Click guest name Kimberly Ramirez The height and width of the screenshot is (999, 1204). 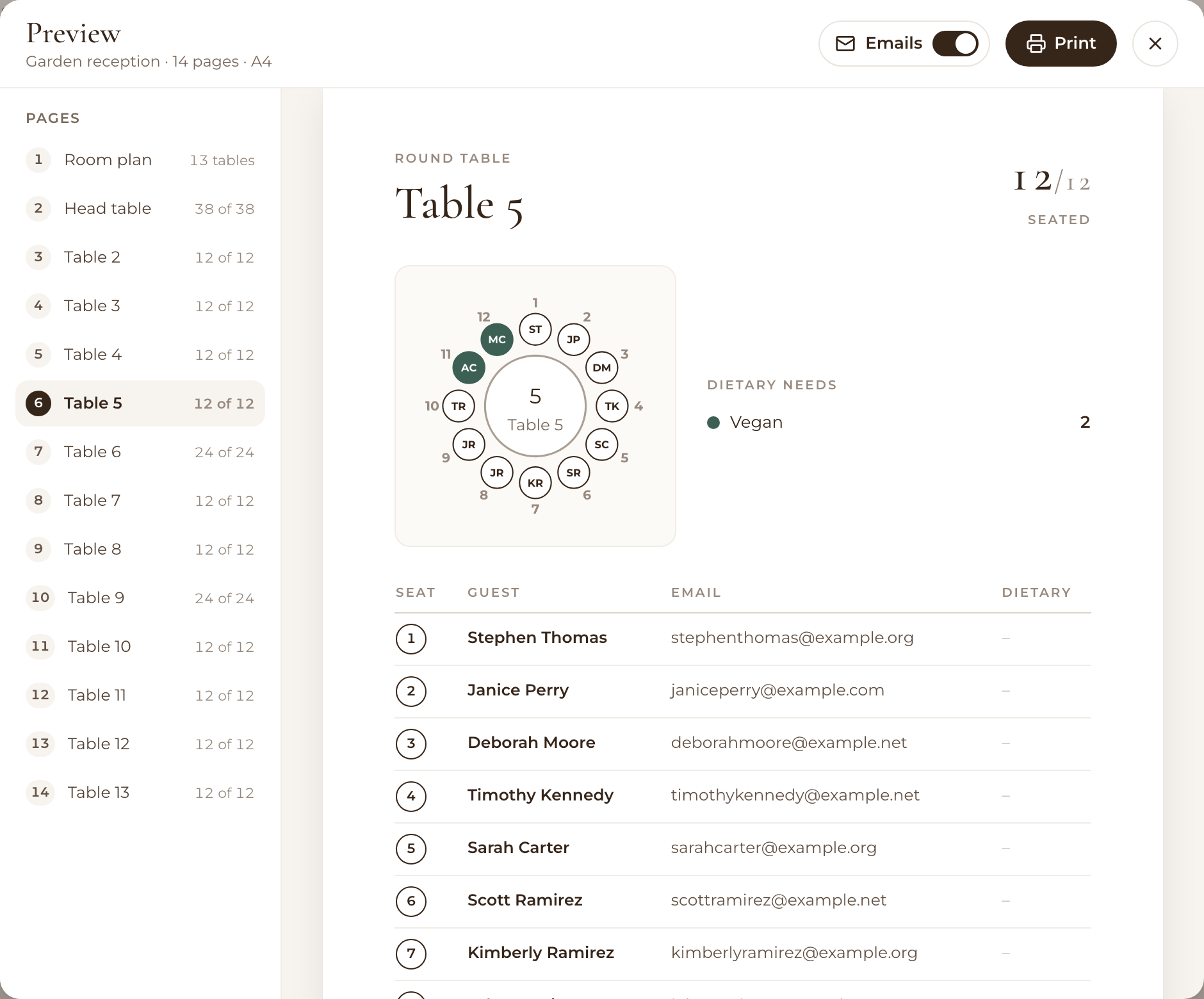click(541, 953)
